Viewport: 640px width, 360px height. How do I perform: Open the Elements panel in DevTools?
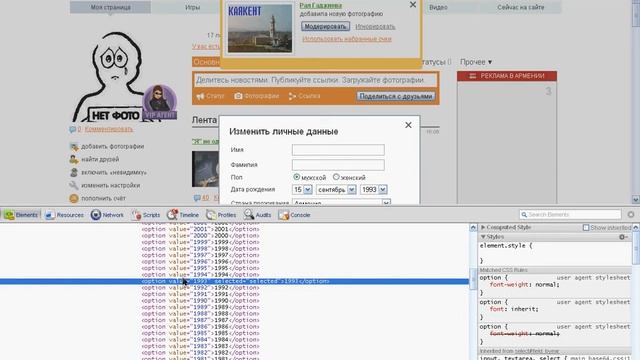(x=21, y=215)
